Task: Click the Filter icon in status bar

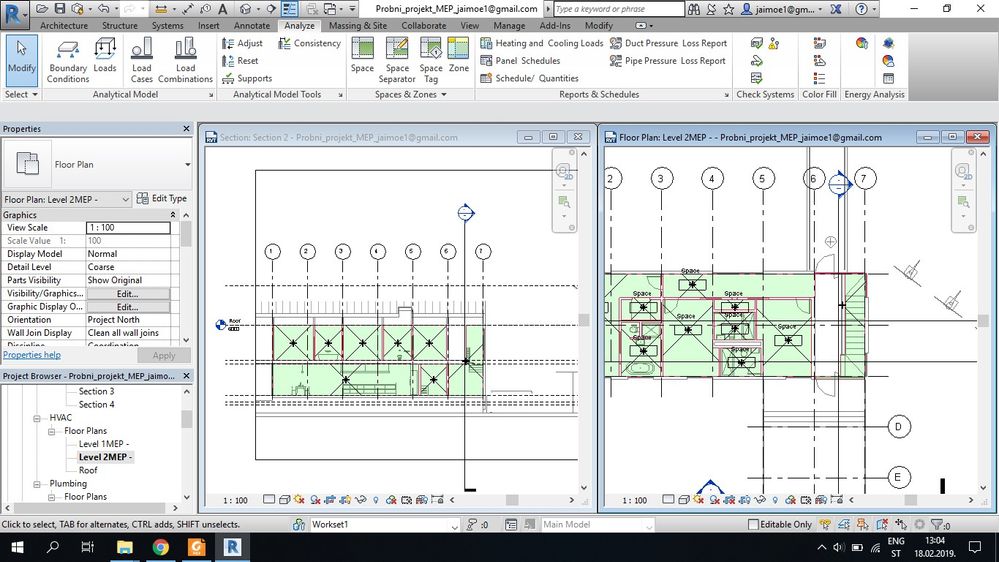Action: pyautogui.click(x=937, y=524)
